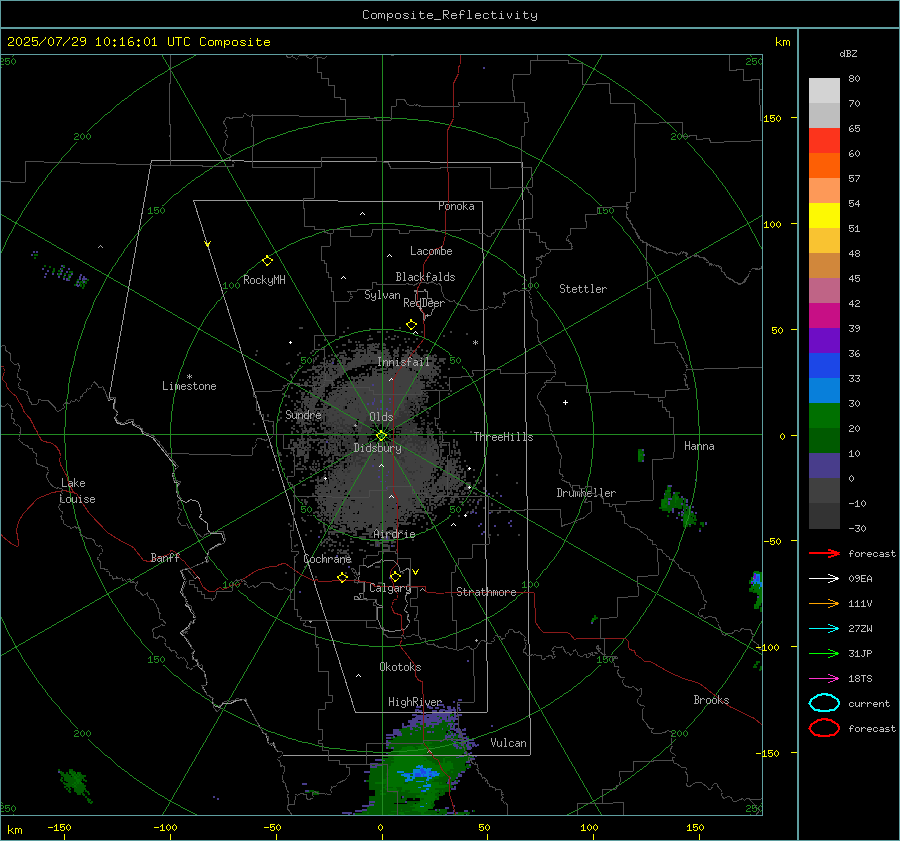Image resolution: width=900 pixels, height=841 pixels.
Task: Click the Innisfail city label
Action: [404, 362]
